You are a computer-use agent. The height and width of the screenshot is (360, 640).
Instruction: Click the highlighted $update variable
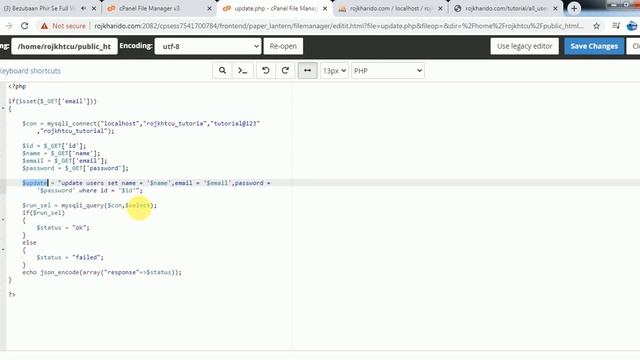click(35, 183)
